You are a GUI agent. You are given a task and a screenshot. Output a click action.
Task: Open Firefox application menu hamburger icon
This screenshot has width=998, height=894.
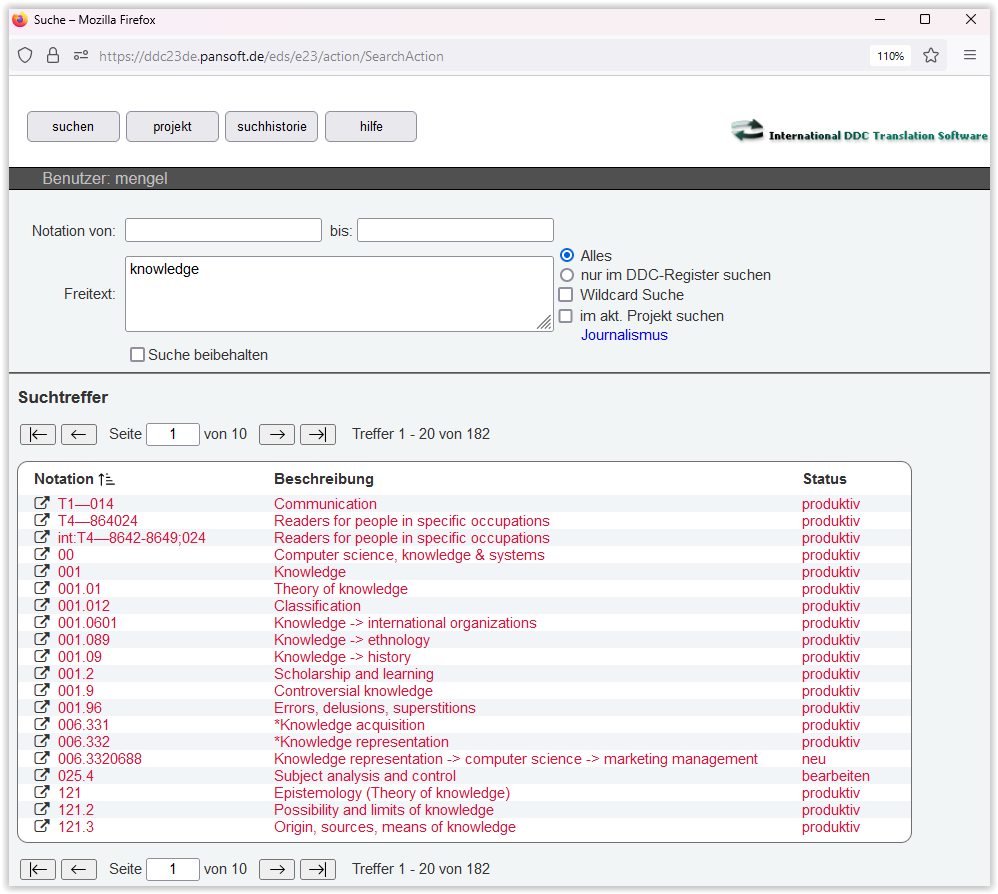click(x=970, y=56)
